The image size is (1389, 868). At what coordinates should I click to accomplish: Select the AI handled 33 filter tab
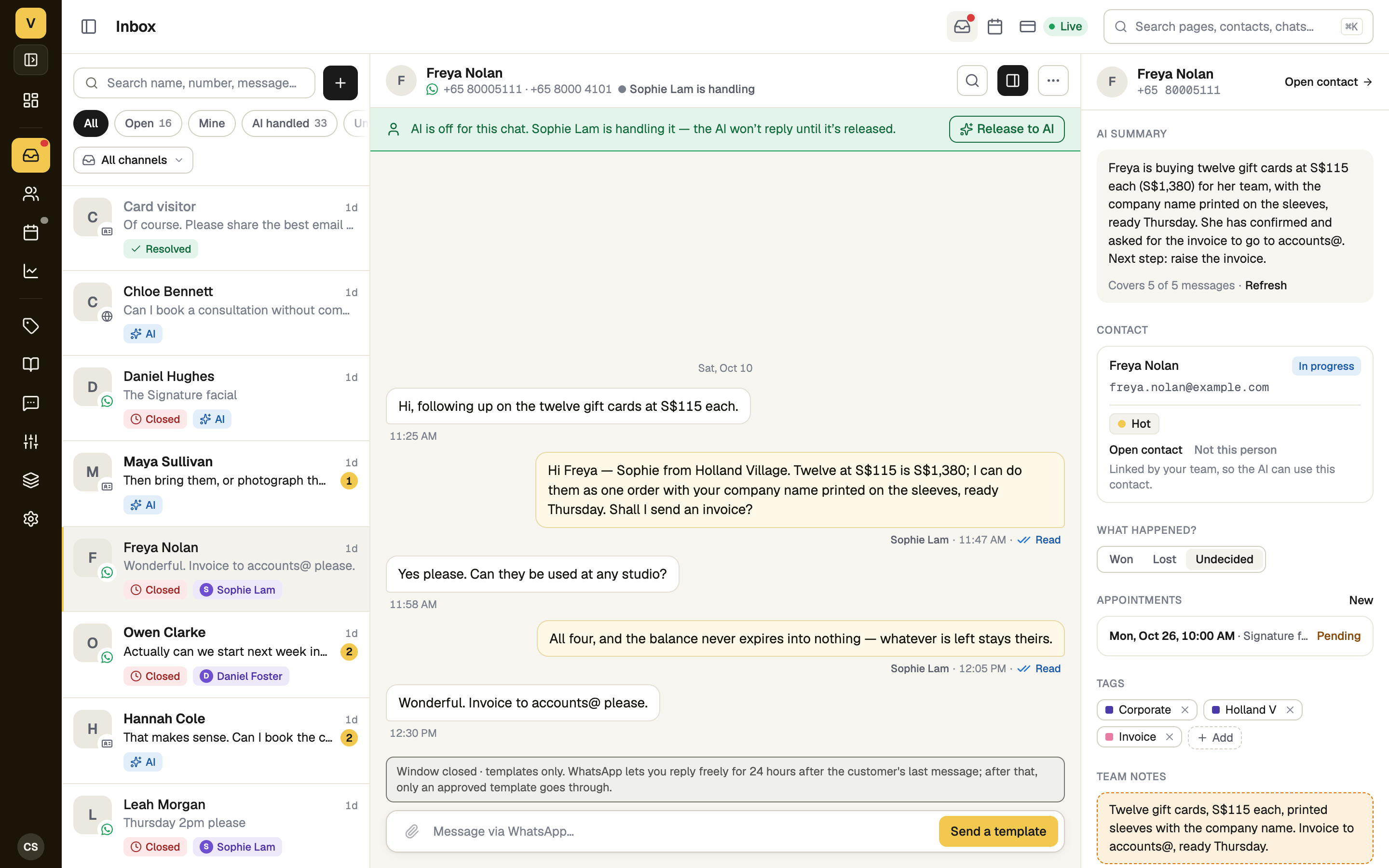(x=289, y=123)
